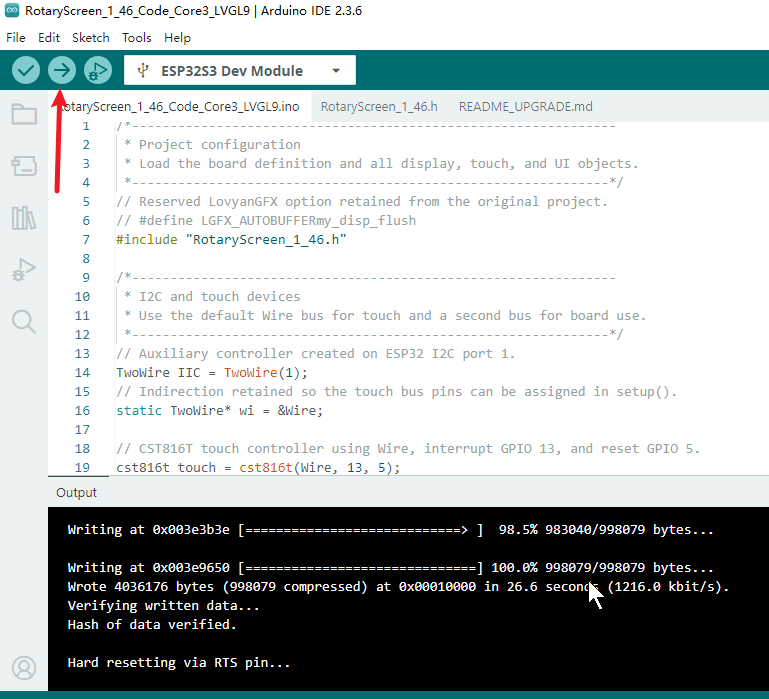This screenshot has width=769, height=699.
Task: Open the user account profile icon
Action: coord(24,668)
